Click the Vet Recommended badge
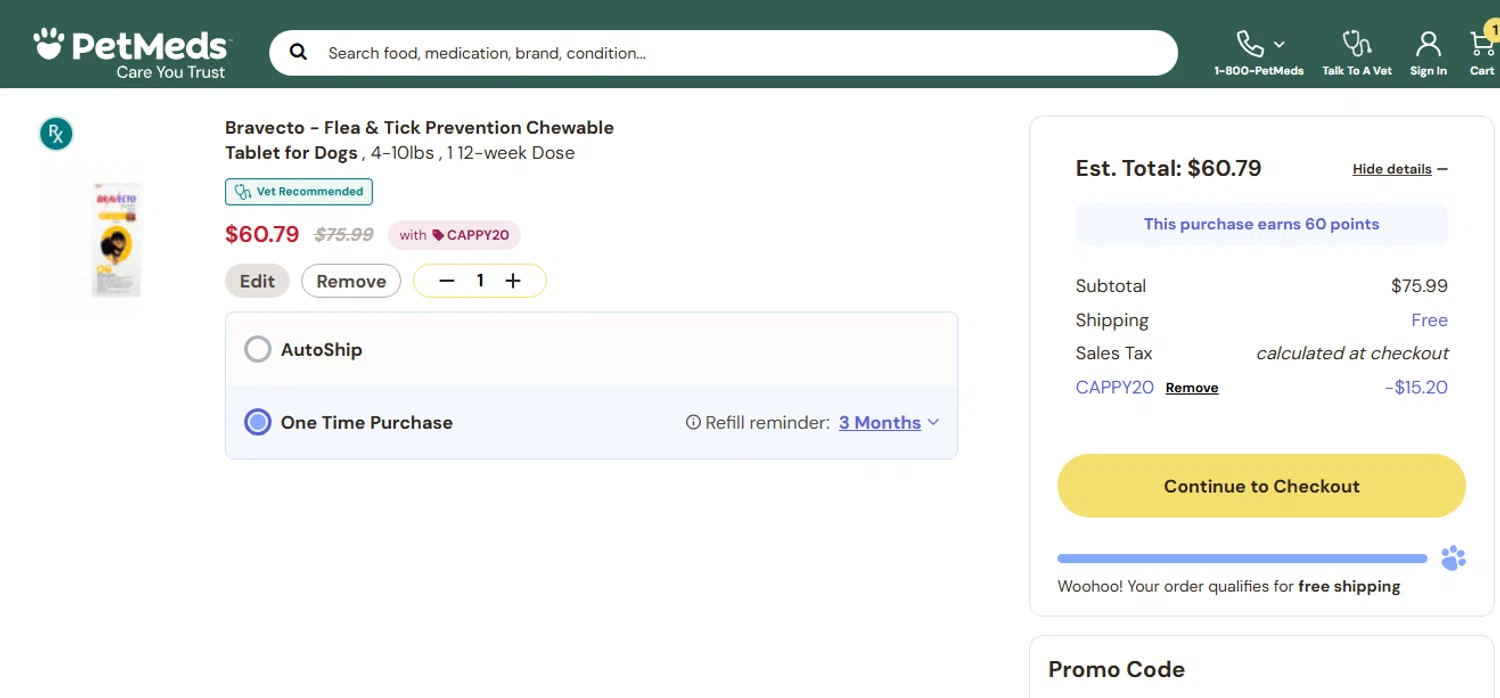This screenshot has width=1500, height=698. (x=299, y=191)
